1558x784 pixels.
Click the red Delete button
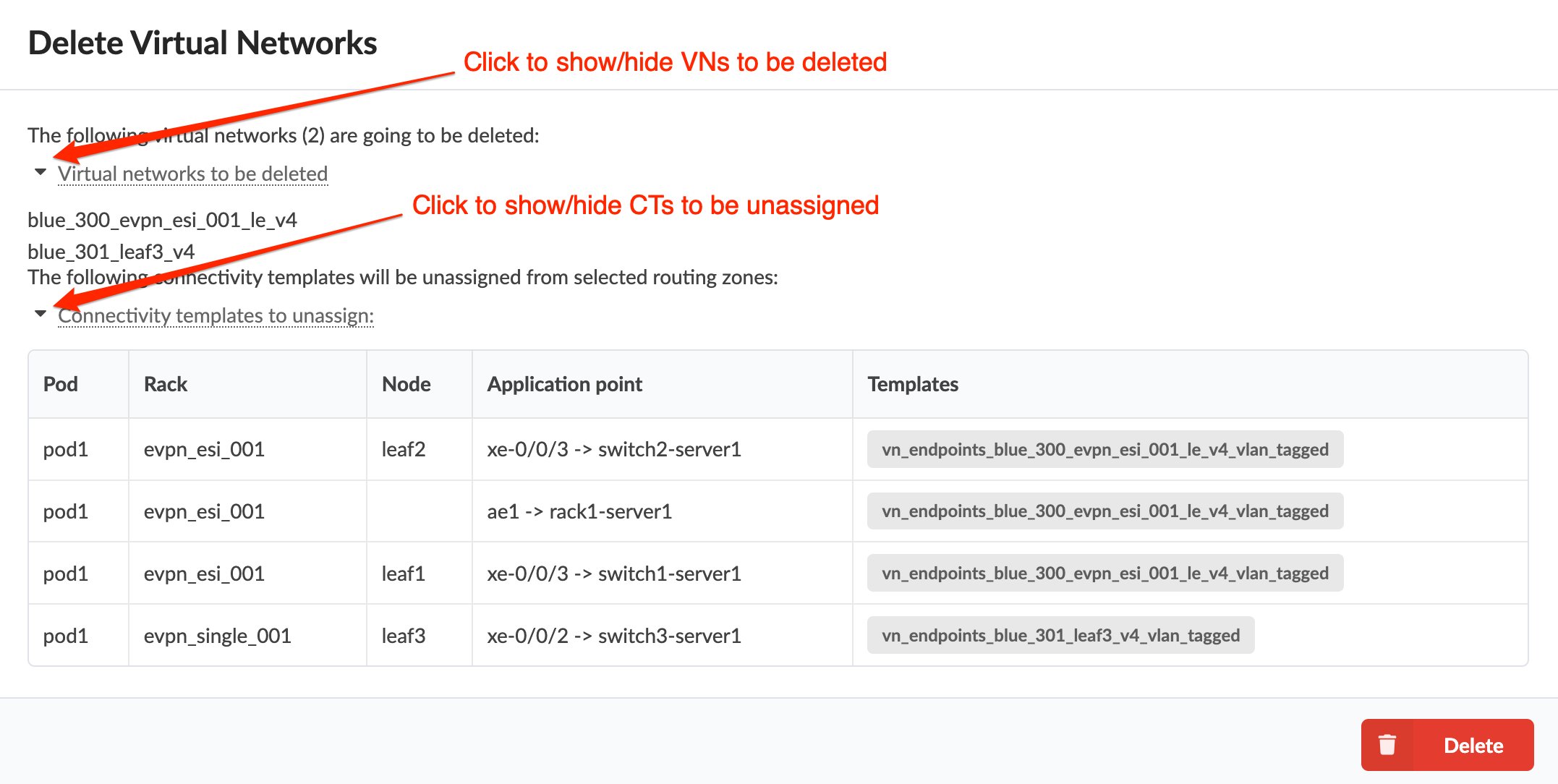click(x=1472, y=745)
